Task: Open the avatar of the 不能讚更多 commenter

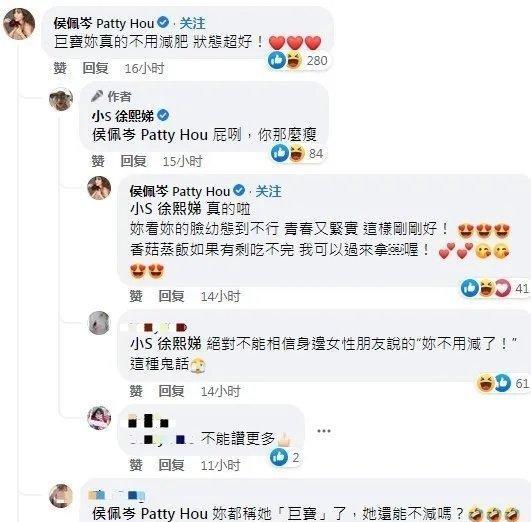Action: (99, 418)
